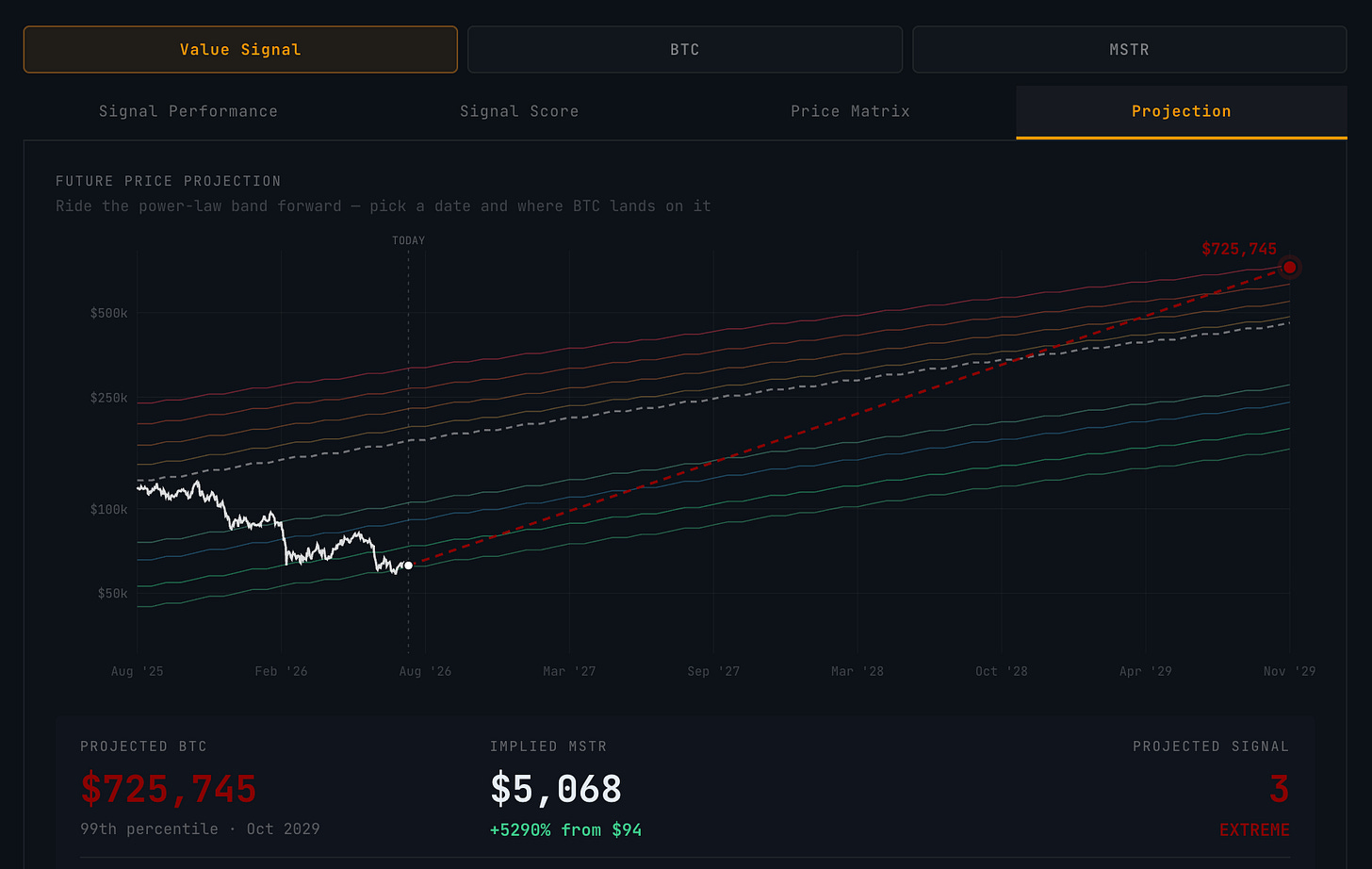Click the white current-price dot at Today

[x=408, y=566]
